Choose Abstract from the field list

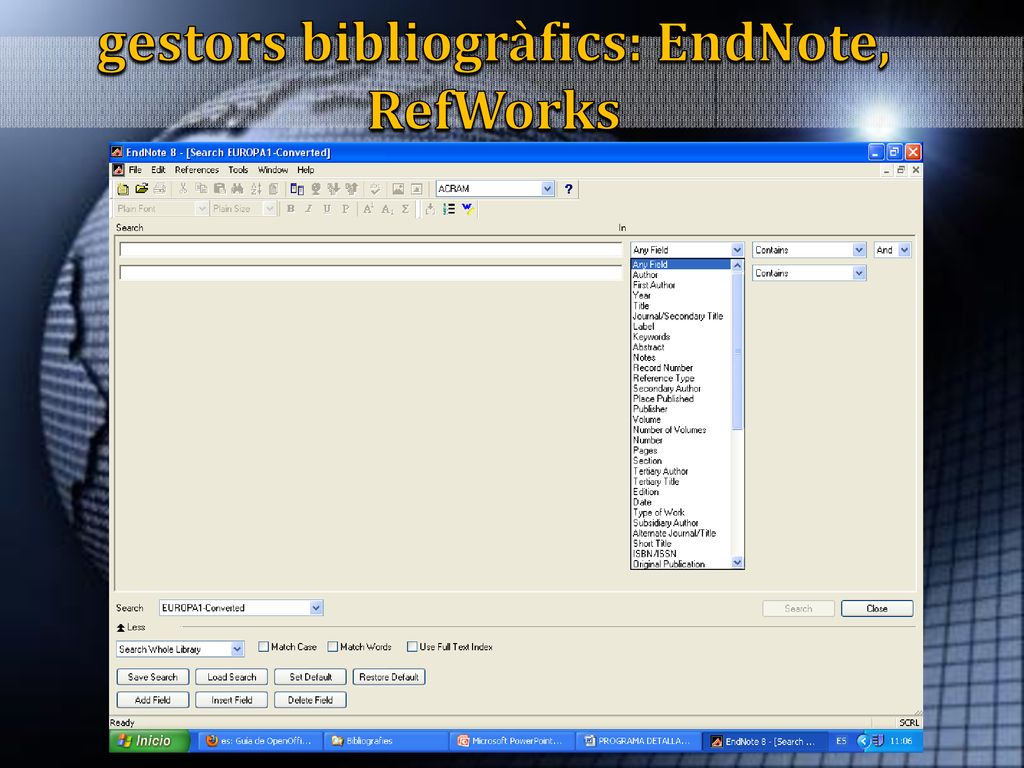pos(681,347)
